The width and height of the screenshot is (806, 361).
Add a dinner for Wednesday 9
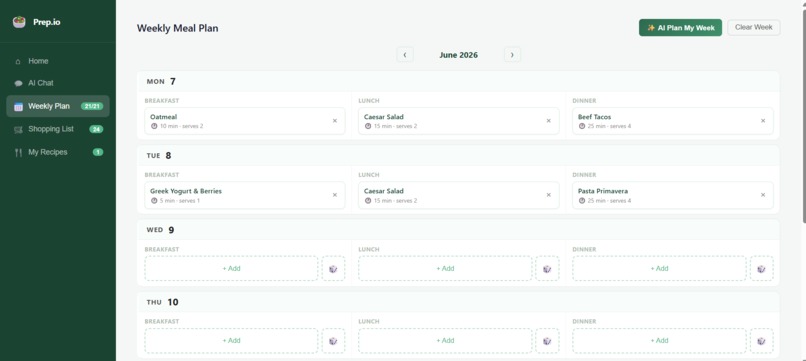(x=659, y=268)
